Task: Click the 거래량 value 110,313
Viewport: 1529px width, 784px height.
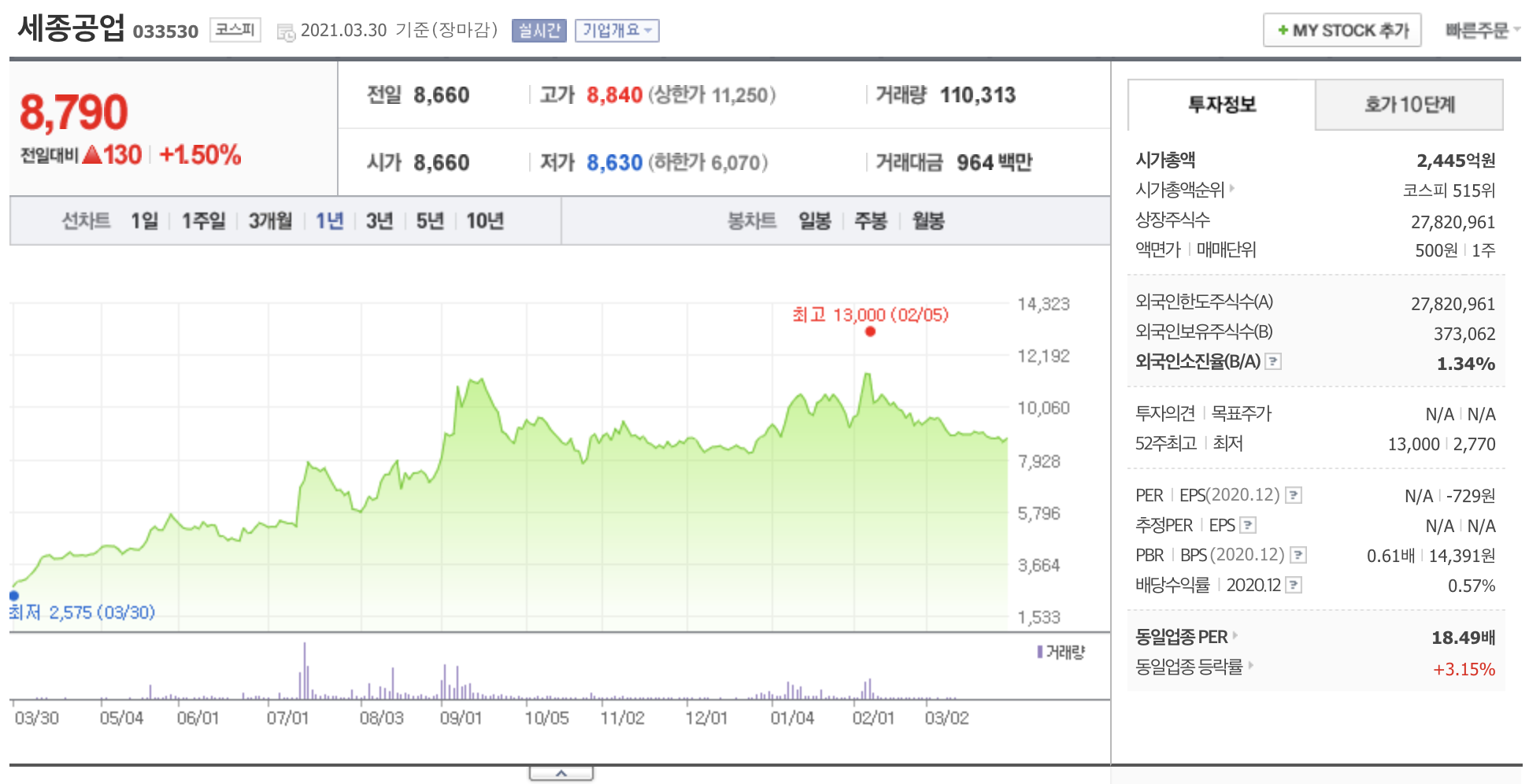Action: point(978,95)
